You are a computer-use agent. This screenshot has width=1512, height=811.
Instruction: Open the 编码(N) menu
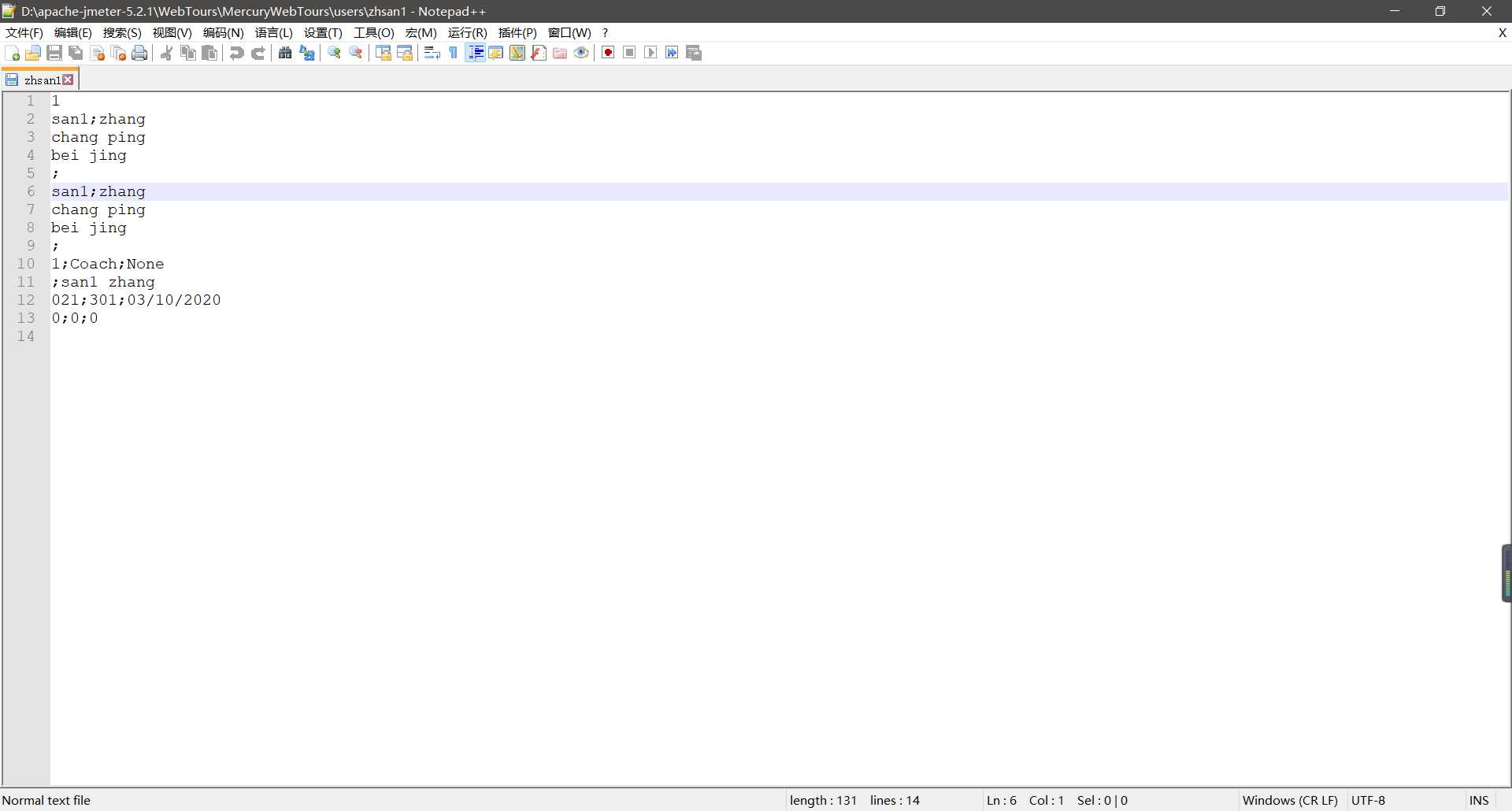[224, 32]
